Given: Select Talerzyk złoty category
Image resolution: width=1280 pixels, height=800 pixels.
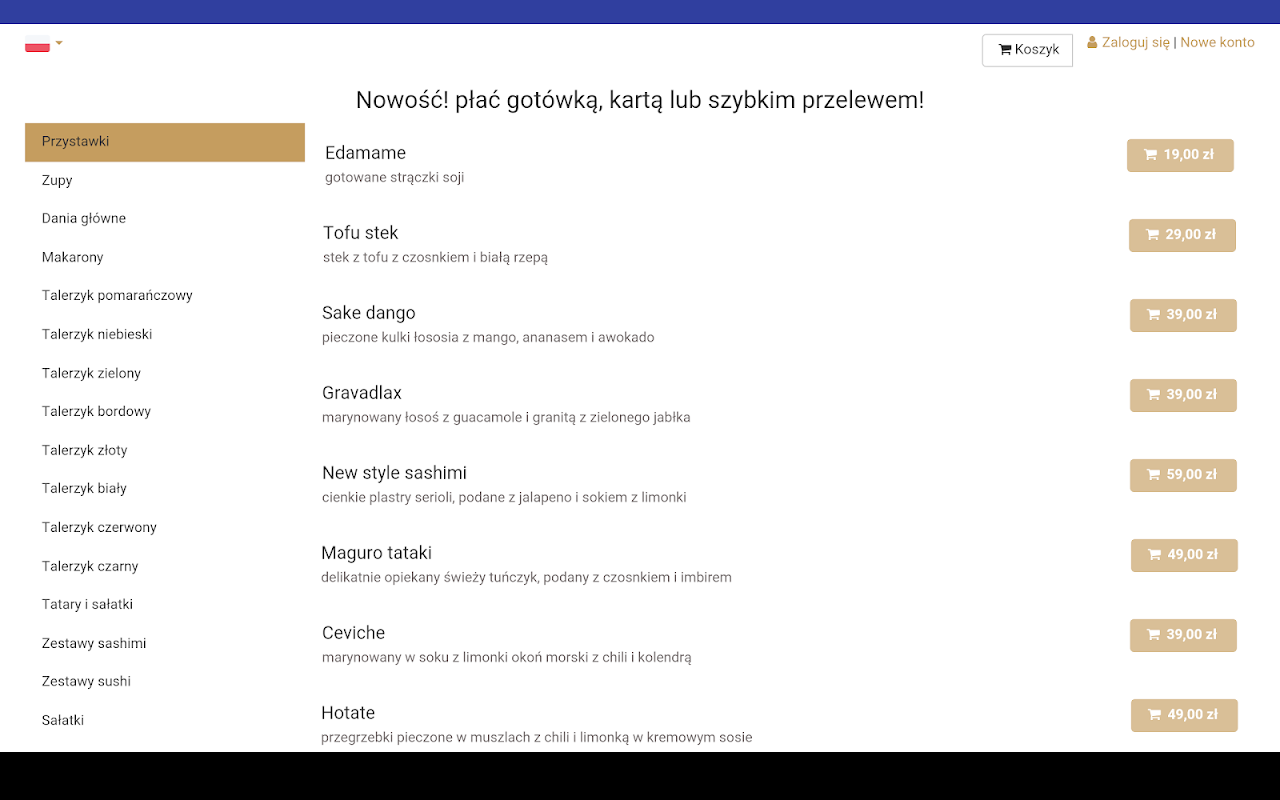Looking at the screenshot, I should (165, 450).
